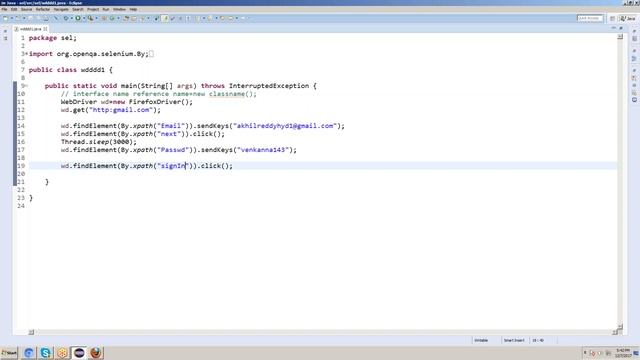The width and height of the screenshot is (640, 360).
Task: Open the Edit menu
Action: point(14,9)
